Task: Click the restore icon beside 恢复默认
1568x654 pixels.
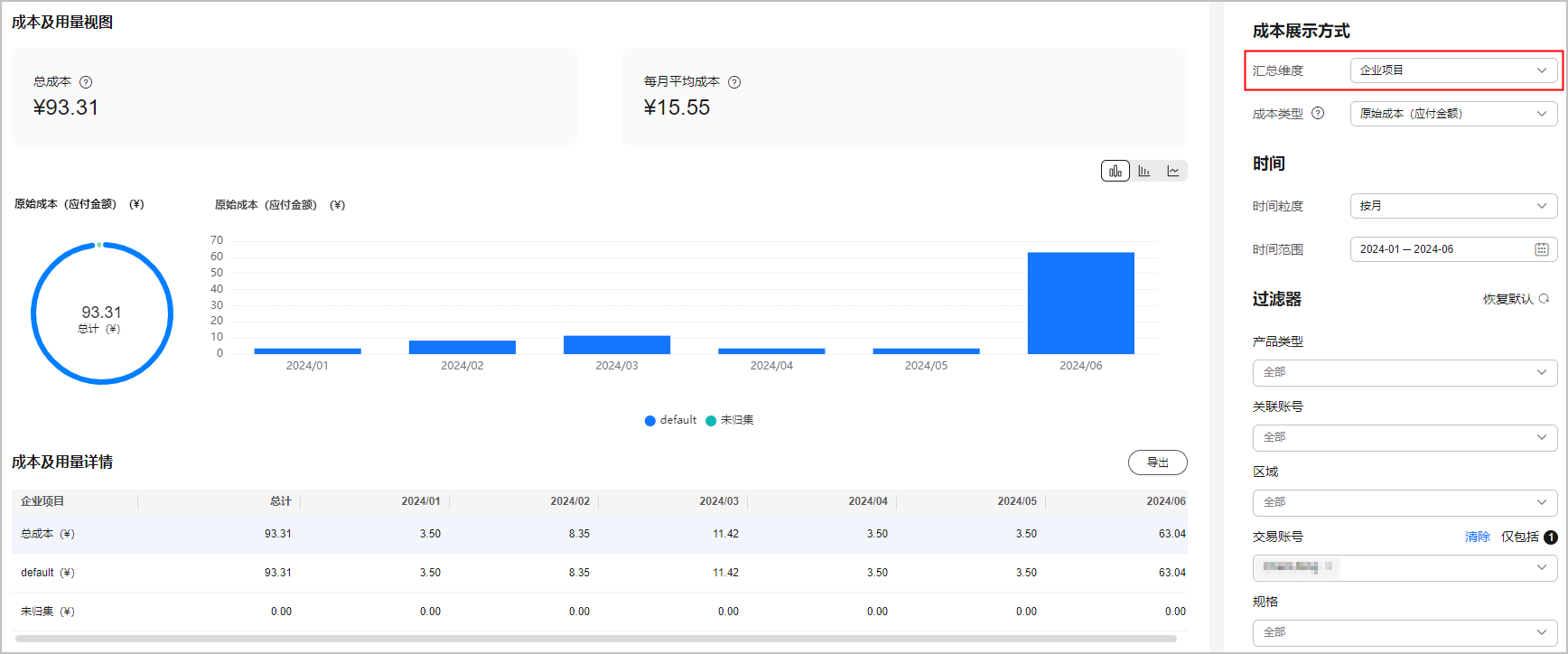Action: 1544,299
